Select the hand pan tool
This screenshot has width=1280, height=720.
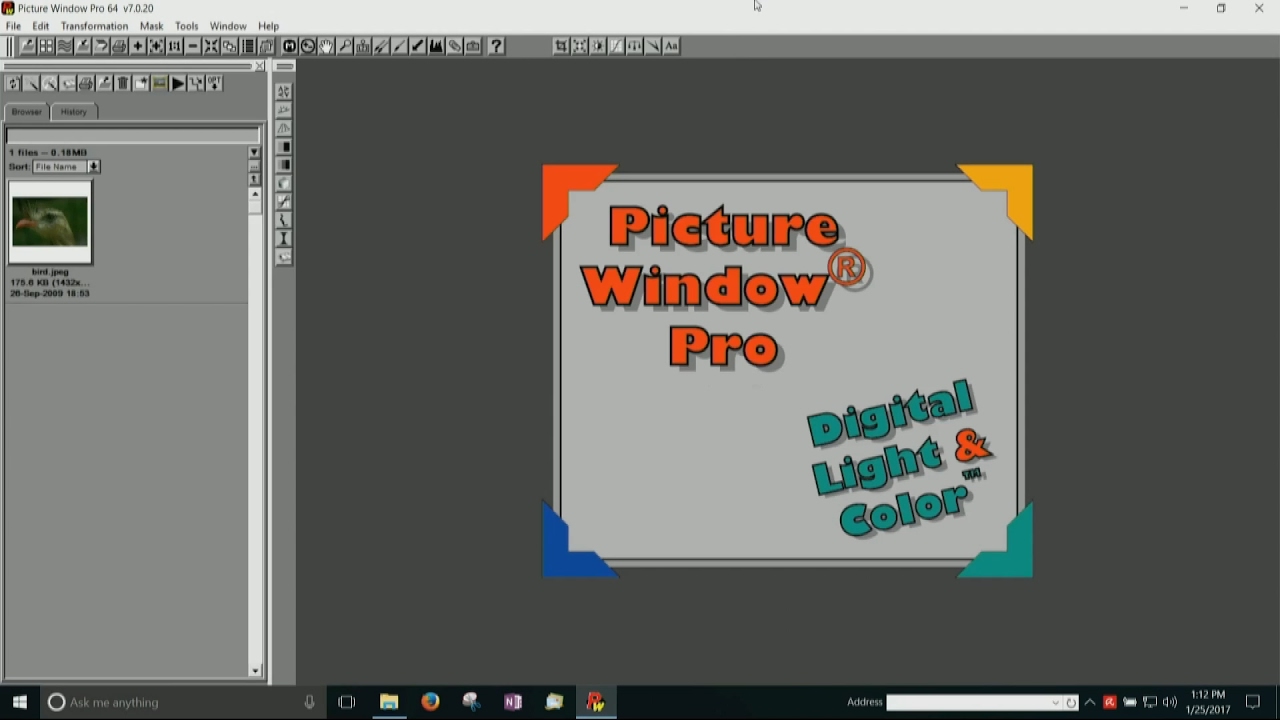click(326, 46)
